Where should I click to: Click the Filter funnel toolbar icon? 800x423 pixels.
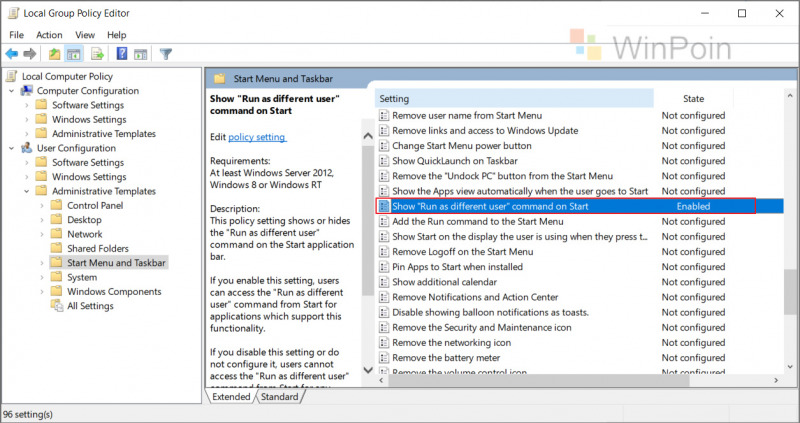(166, 54)
